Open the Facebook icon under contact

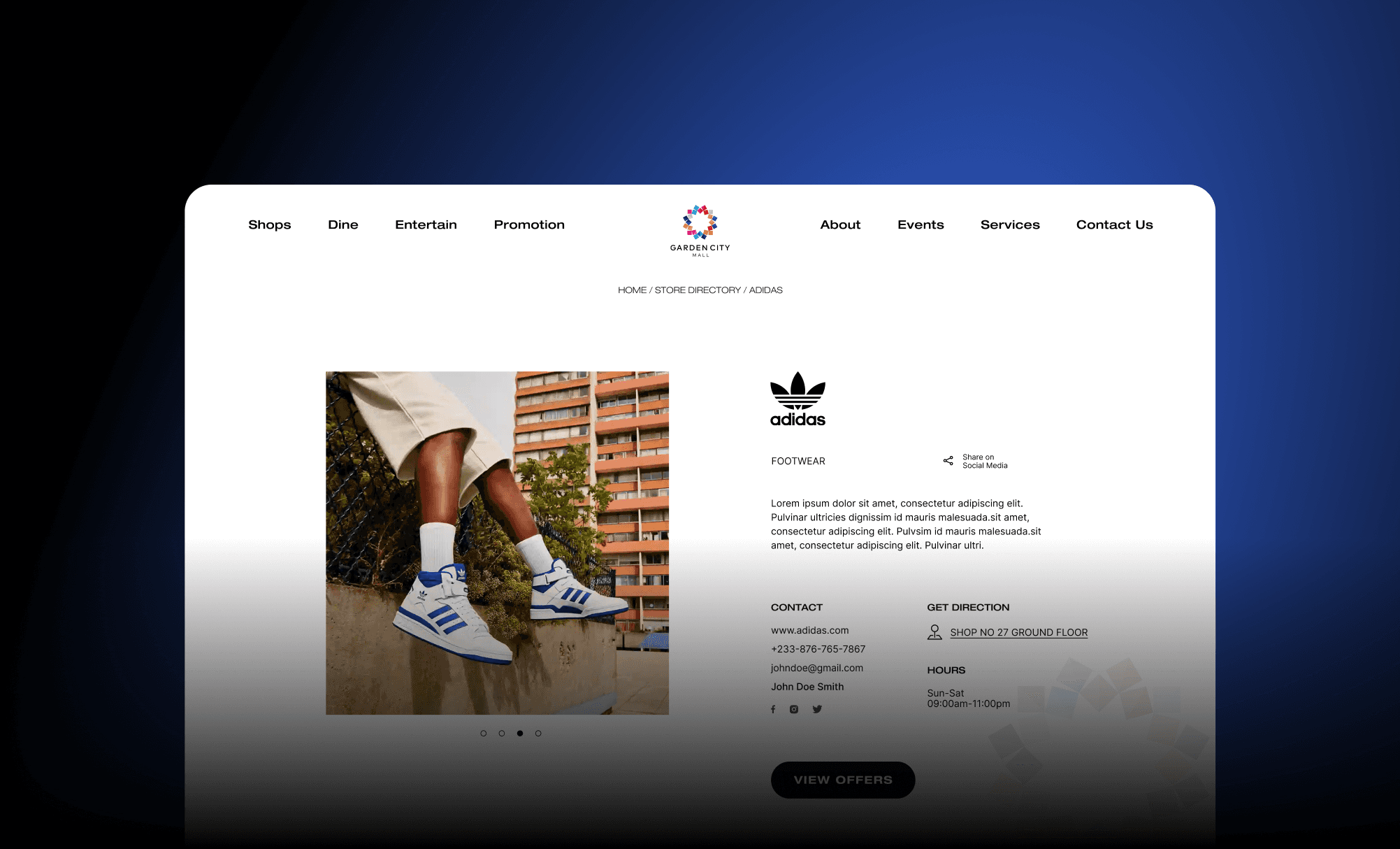pos(773,709)
